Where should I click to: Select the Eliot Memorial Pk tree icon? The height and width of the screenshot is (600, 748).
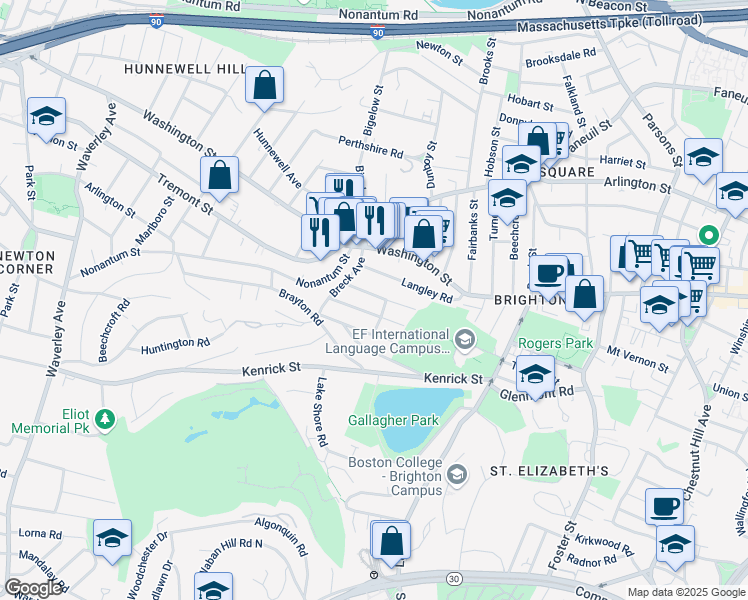[x=105, y=420]
